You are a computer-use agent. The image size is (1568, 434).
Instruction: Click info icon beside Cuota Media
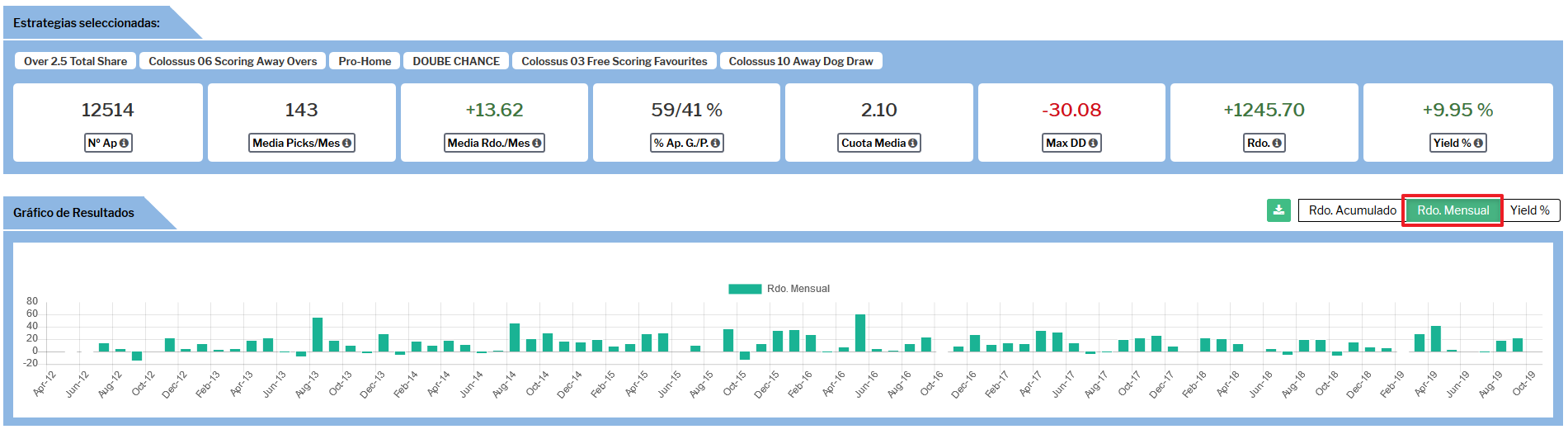click(x=912, y=144)
